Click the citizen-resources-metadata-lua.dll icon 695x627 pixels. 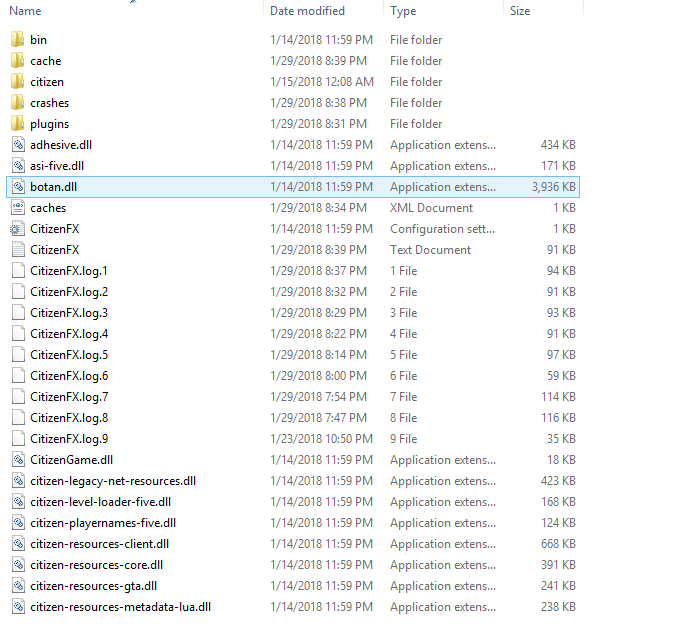pos(18,607)
